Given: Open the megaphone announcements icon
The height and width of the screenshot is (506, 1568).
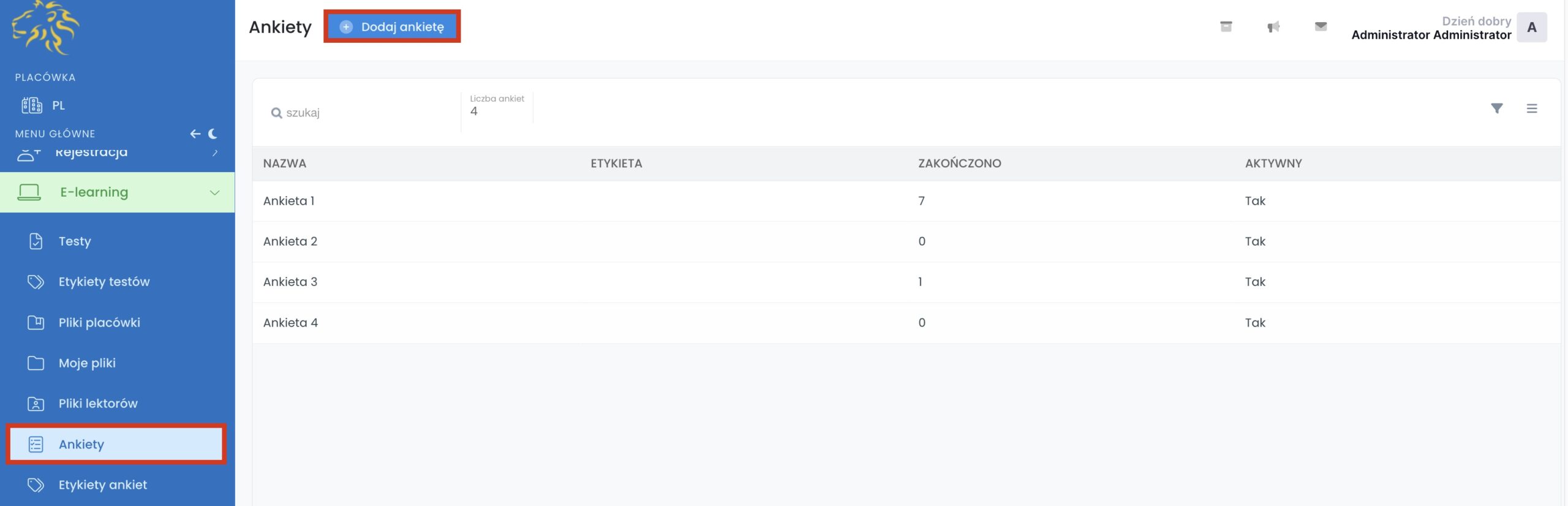Looking at the screenshot, I should pyautogui.click(x=1273, y=27).
